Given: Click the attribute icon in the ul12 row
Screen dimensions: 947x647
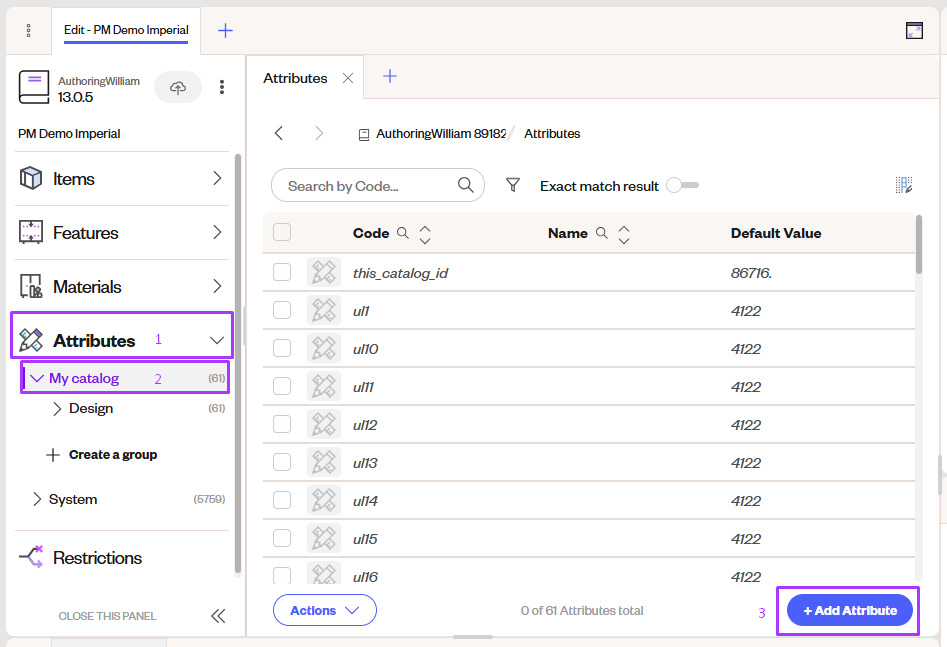Looking at the screenshot, I should (324, 425).
